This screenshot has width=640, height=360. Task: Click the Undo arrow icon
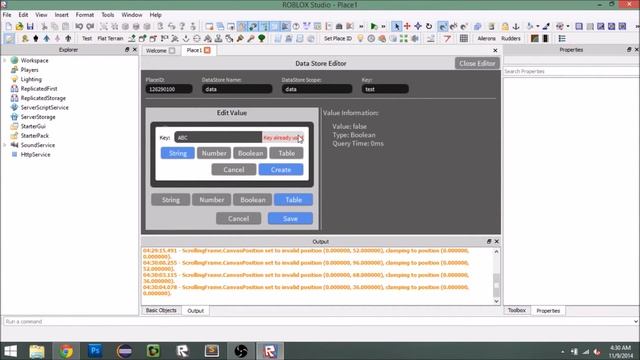(x=79, y=27)
